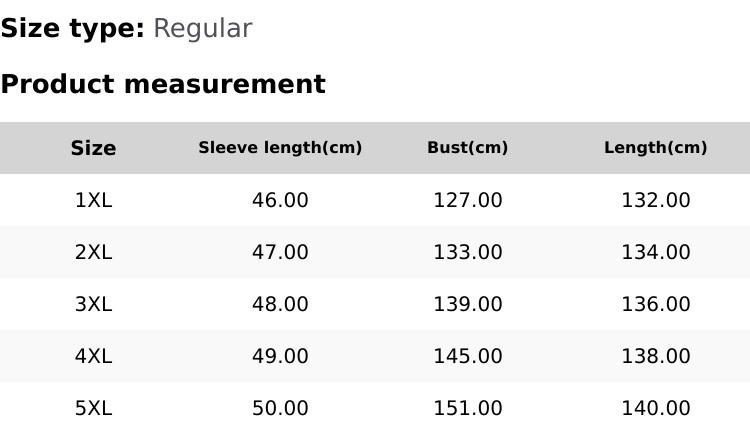Click the Size column header

click(x=93, y=148)
